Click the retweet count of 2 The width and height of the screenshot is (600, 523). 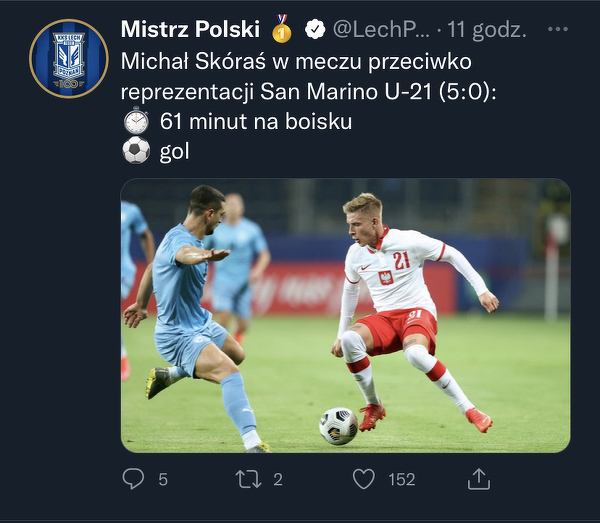coord(278,480)
